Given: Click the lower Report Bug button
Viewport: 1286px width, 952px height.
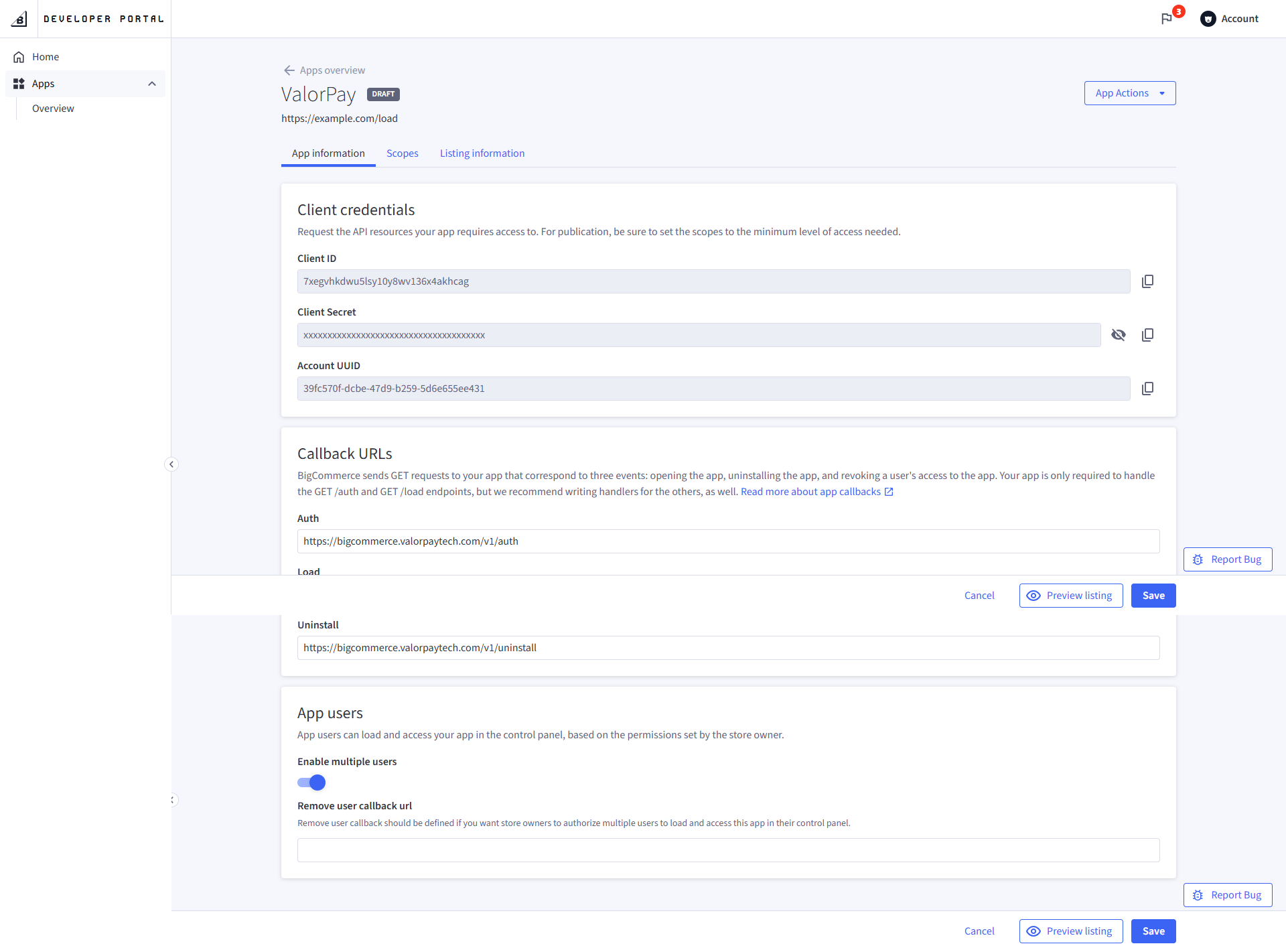Looking at the screenshot, I should click(1228, 895).
